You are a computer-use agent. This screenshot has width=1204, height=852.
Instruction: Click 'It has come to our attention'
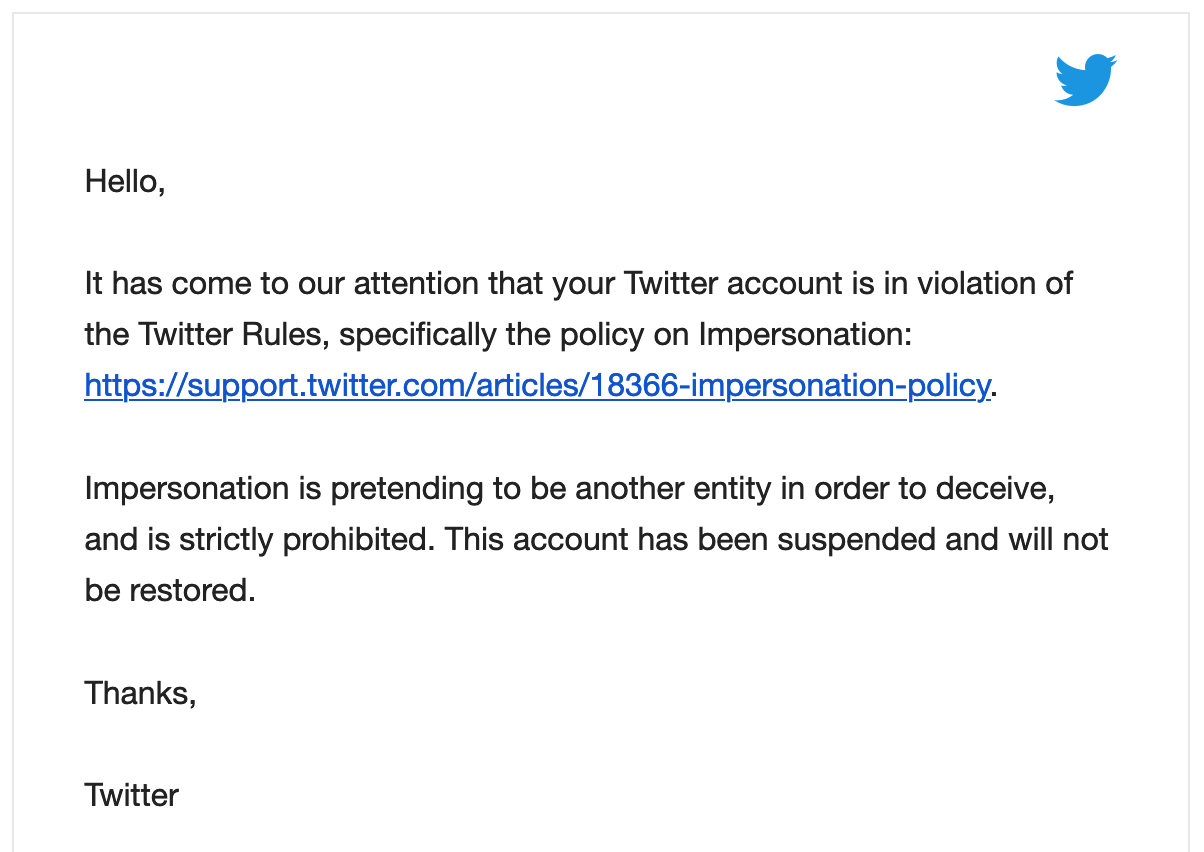coord(283,283)
